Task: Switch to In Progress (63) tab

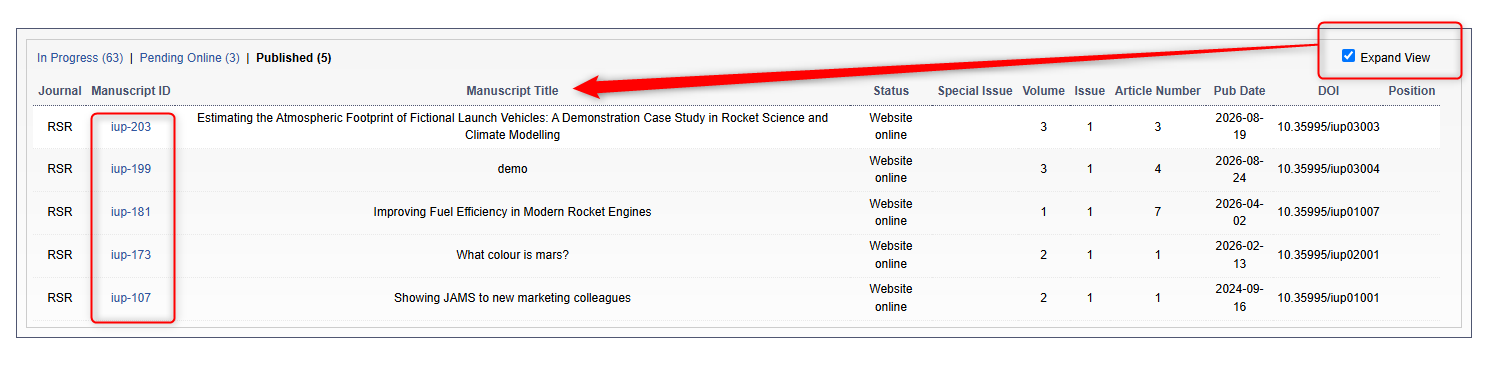Action: pos(80,58)
